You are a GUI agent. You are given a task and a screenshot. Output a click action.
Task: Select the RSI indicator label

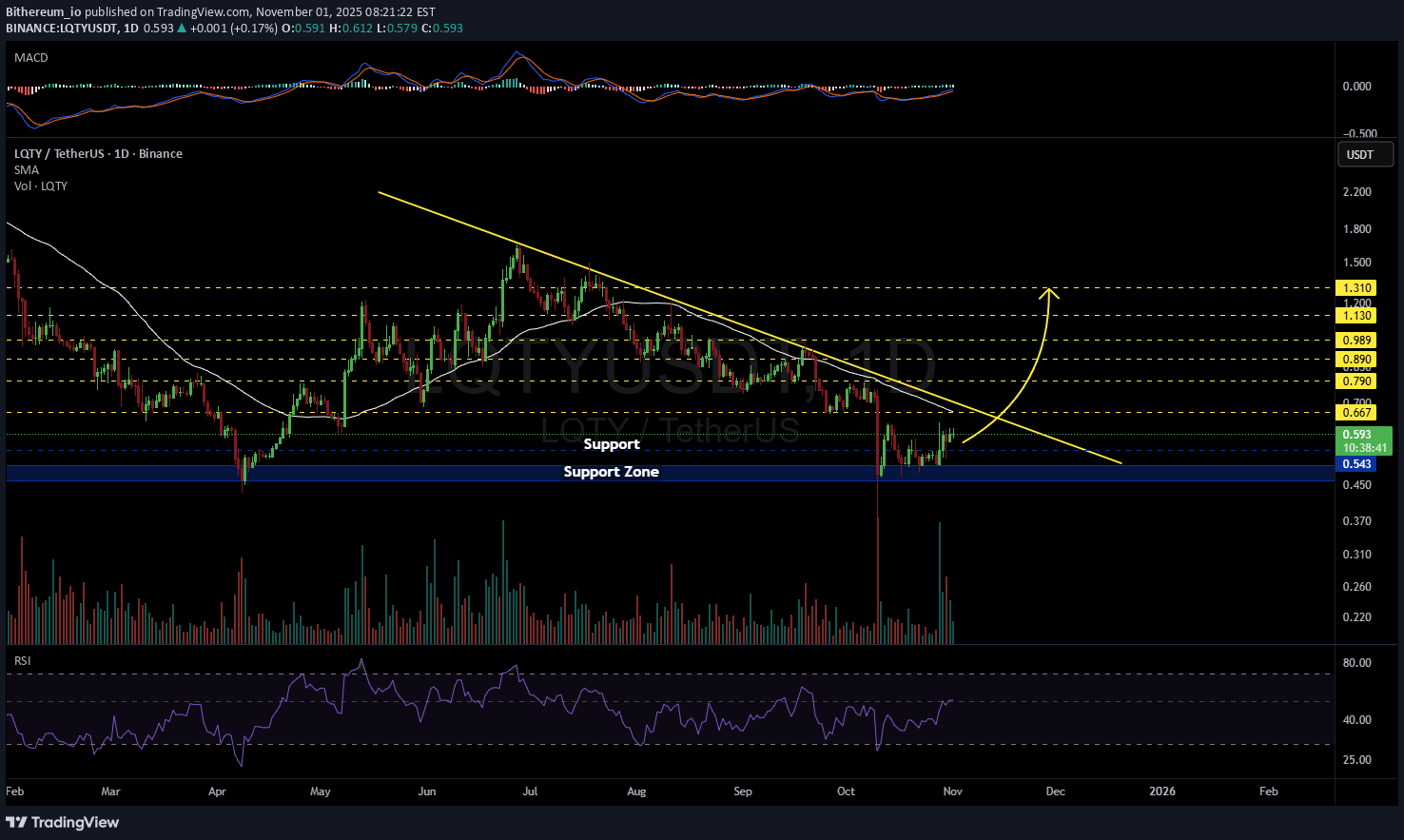click(23, 660)
